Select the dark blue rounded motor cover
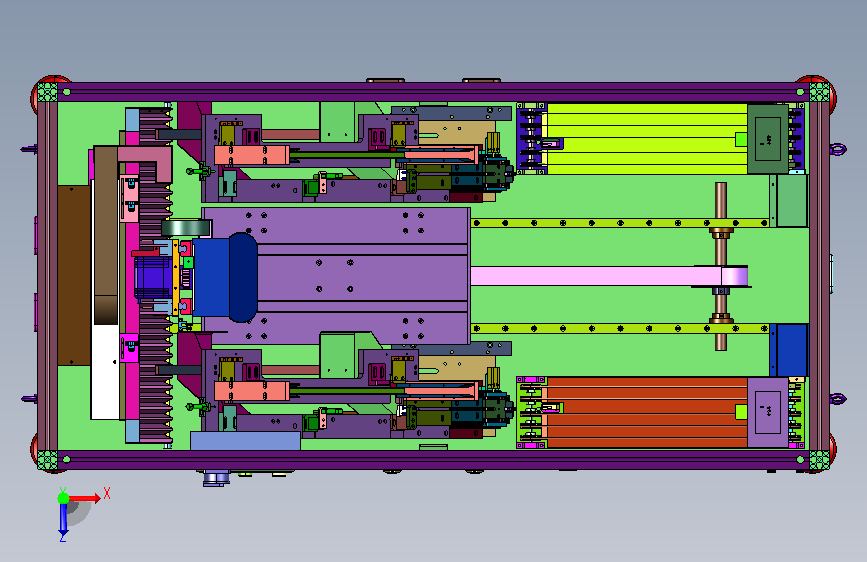The height and width of the screenshot is (562, 867). point(243,277)
